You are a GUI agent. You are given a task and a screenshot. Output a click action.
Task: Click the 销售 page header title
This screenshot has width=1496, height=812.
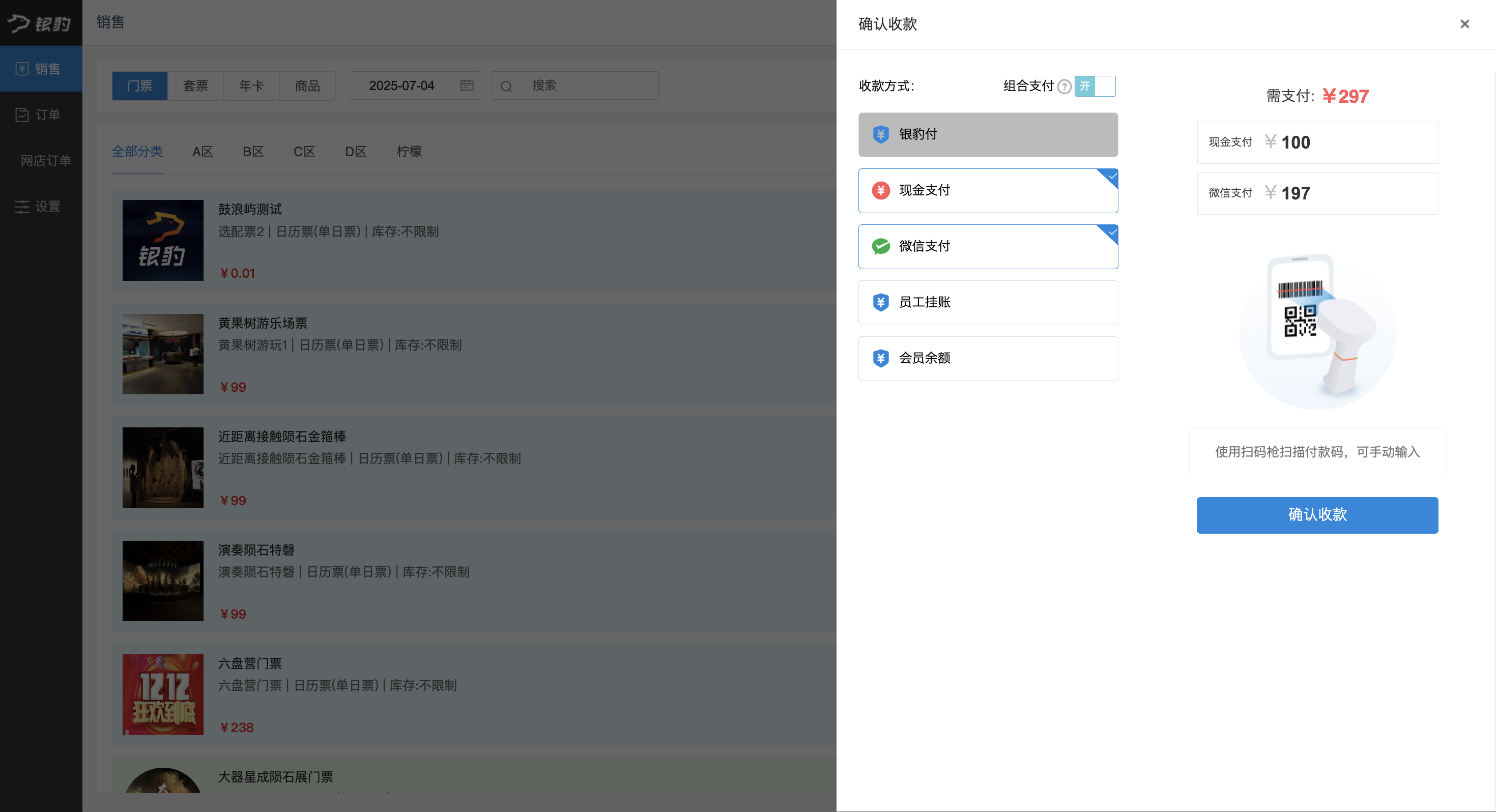(x=111, y=22)
